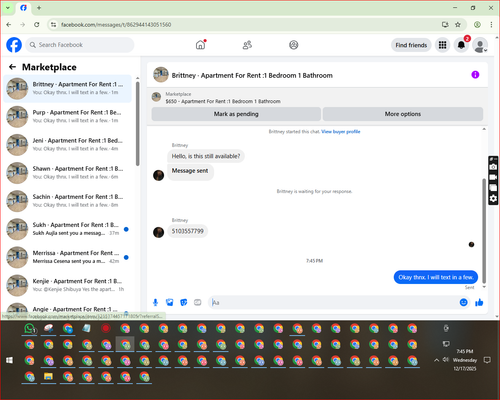This screenshot has height=400, width=500.
Task: Open the account avatar menu
Action: (x=480, y=45)
